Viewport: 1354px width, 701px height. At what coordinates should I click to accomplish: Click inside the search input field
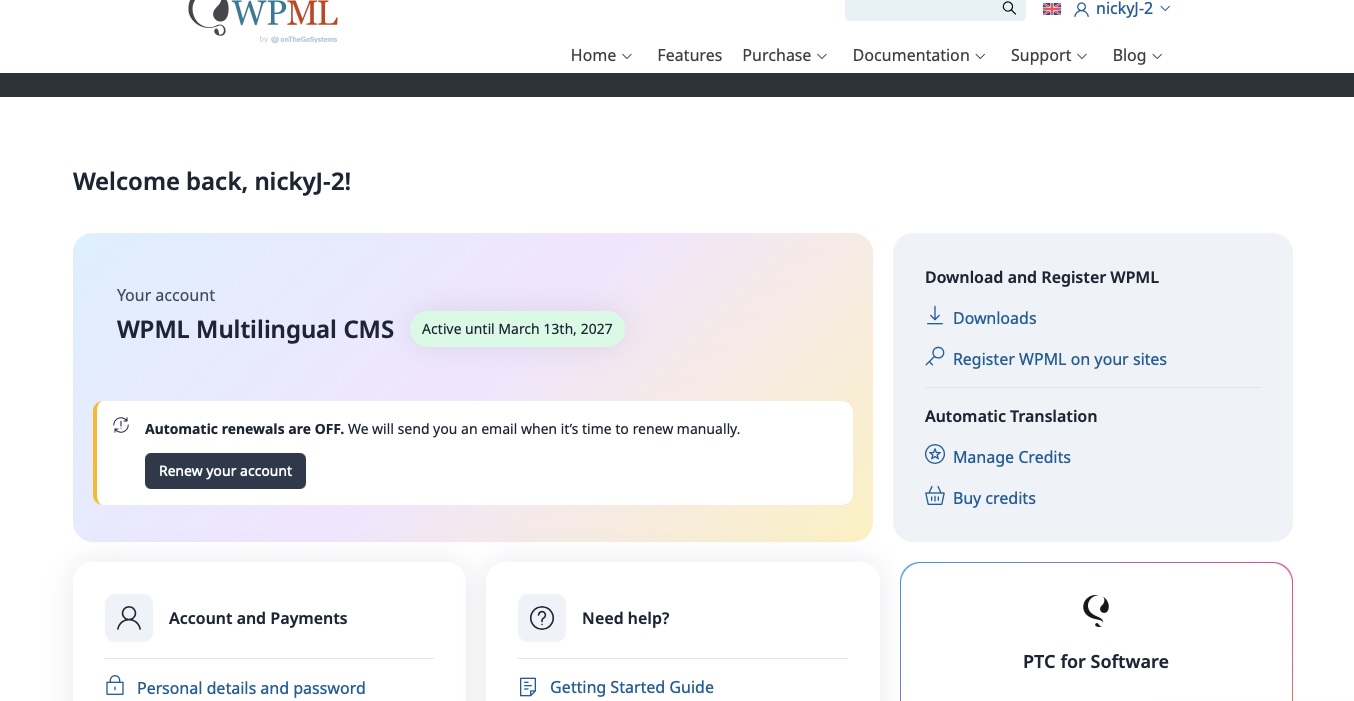(920, 9)
